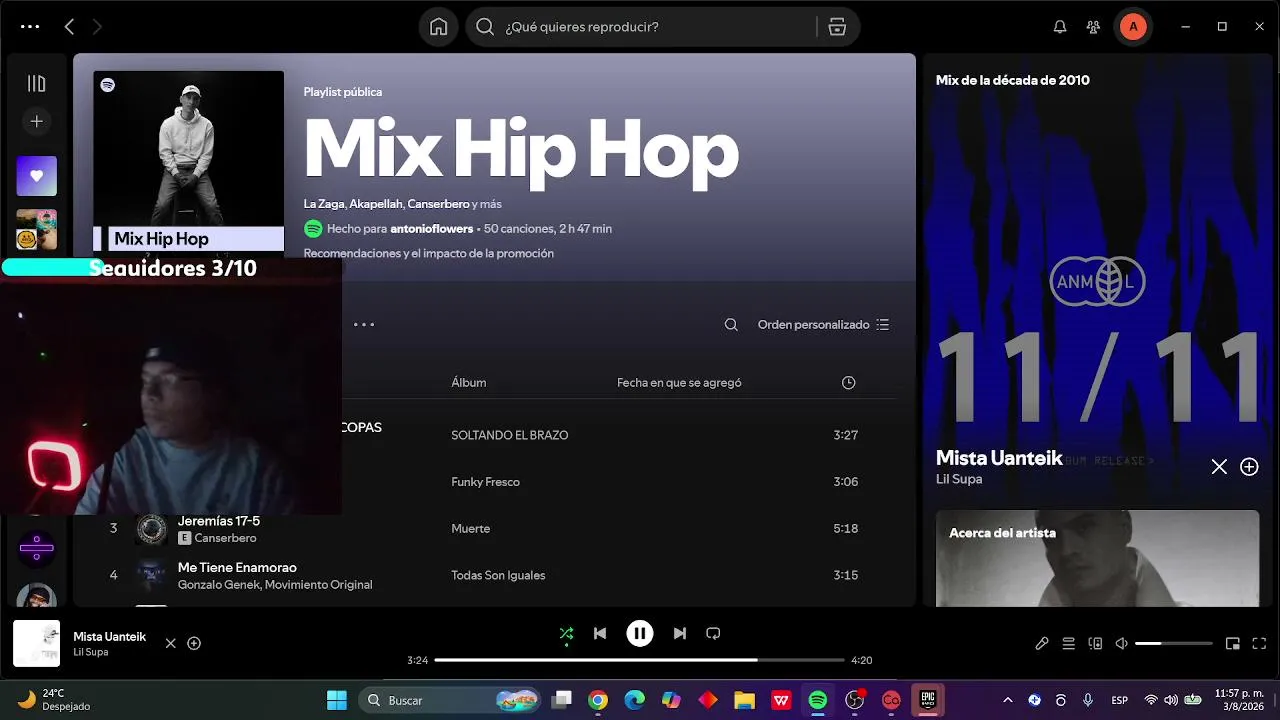
Task: Open the Browse (Explorar) icon in search bar
Action: 838,27
